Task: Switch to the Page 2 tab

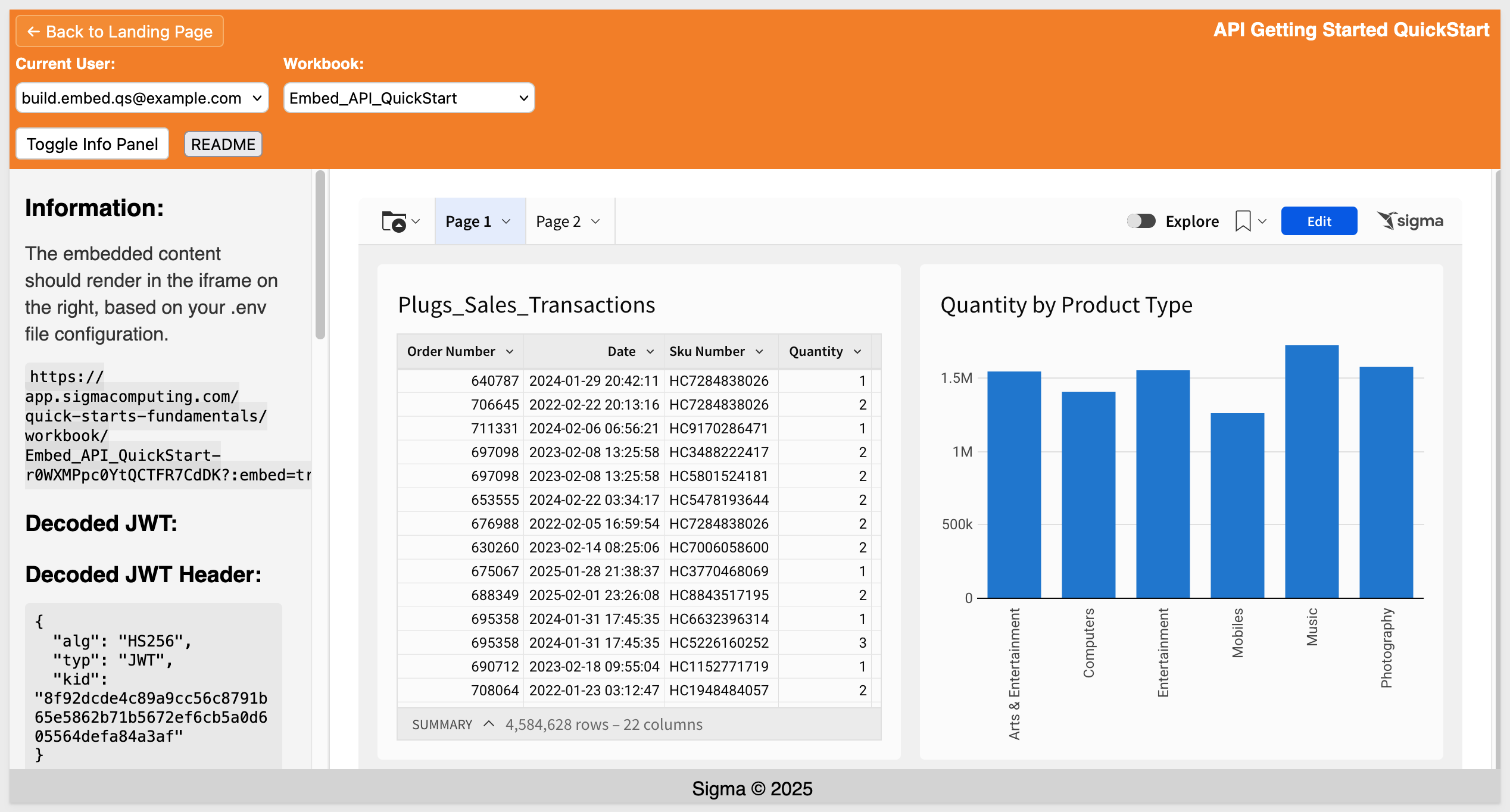Action: tap(570, 221)
